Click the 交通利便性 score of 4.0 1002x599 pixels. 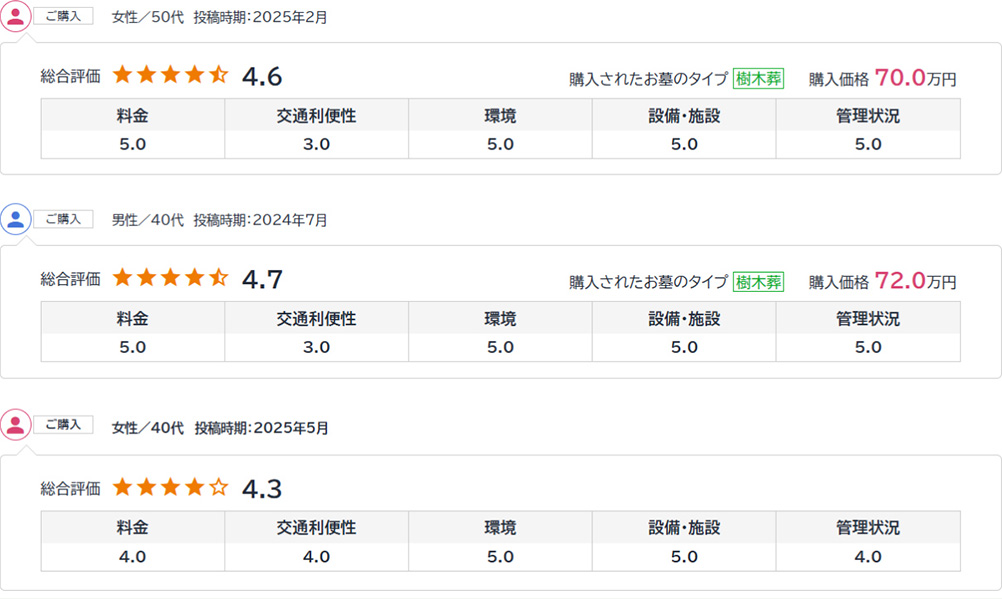(x=316, y=556)
